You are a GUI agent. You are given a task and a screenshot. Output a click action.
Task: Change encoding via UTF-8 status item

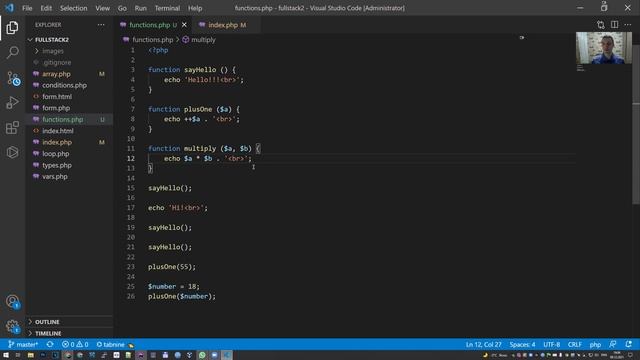551,344
